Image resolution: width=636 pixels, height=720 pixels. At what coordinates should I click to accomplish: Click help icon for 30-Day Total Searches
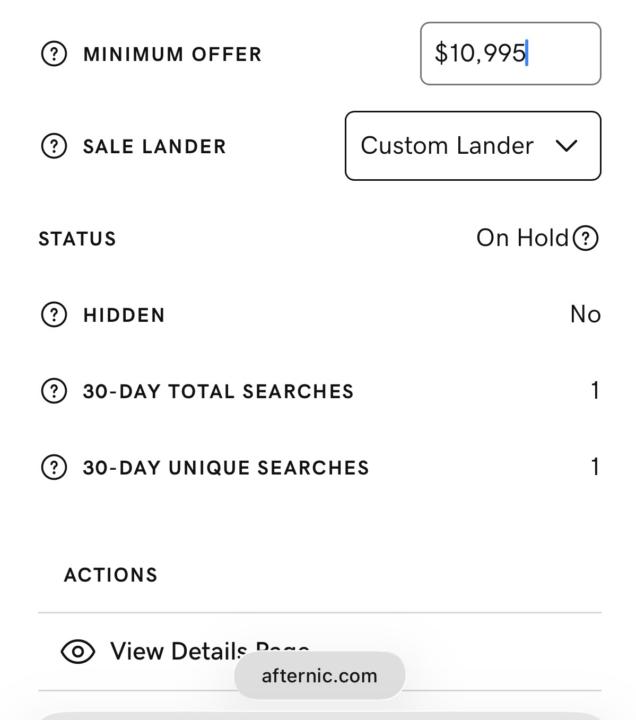click(x=53, y=391)
